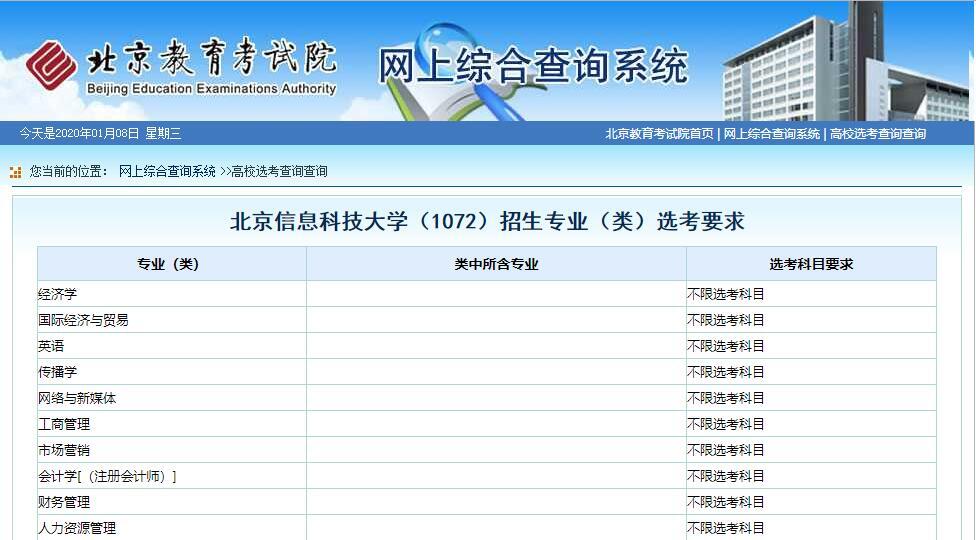The image size is (976, 540).
Task: Select the 传播学 row cell
Action: (x=172, y=372)
